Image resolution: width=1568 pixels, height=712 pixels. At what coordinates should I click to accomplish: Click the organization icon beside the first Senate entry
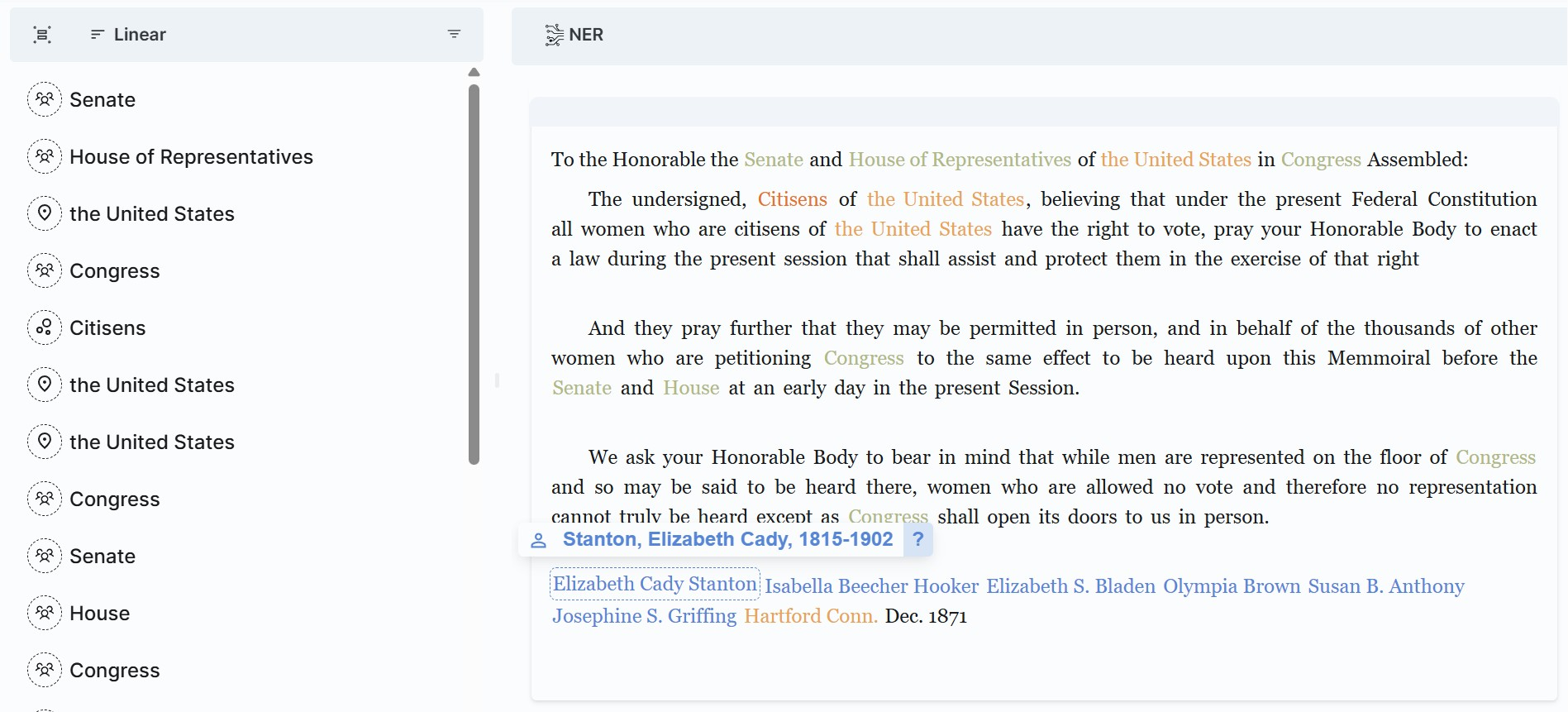click(45, 99)
